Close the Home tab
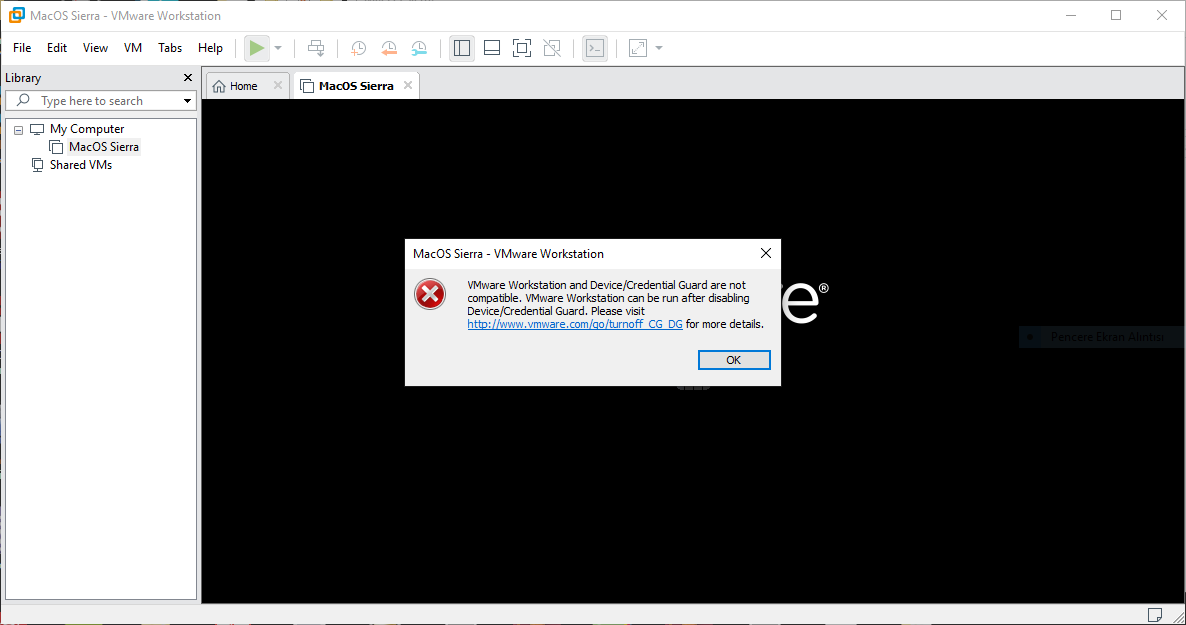 pos(278,86)
